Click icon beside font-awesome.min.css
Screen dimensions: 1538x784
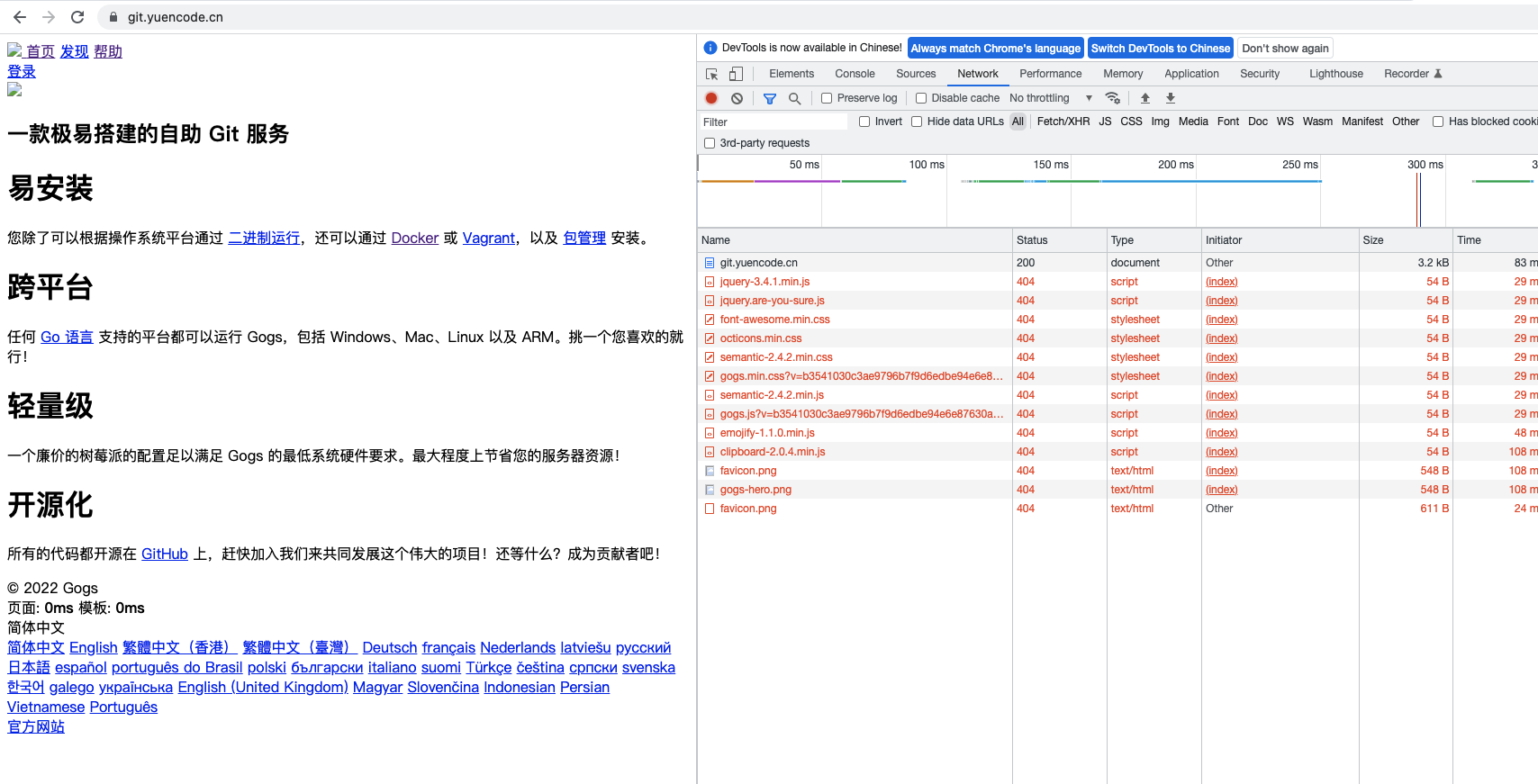point(710,320)
